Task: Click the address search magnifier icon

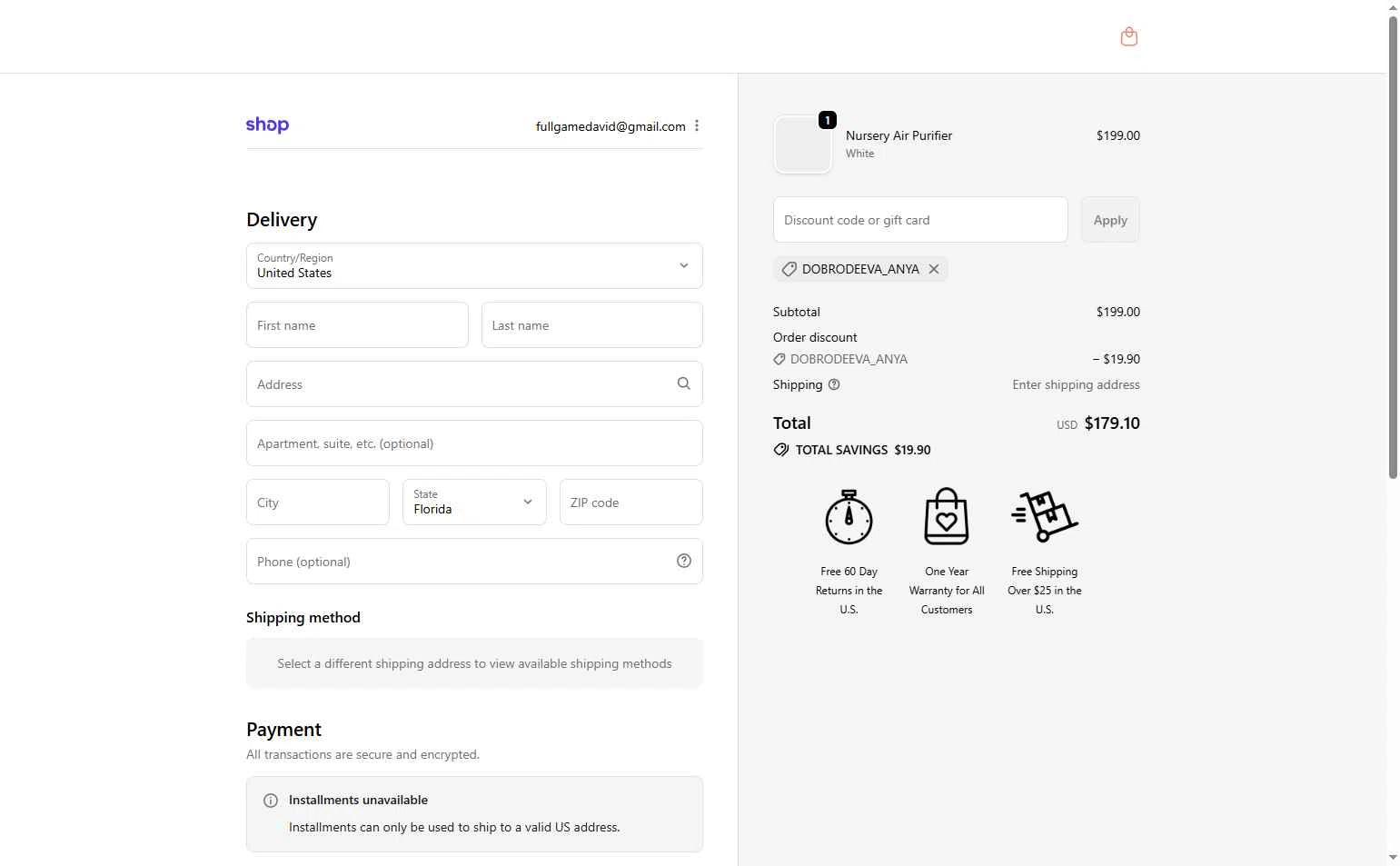Action: click(683, 383)
